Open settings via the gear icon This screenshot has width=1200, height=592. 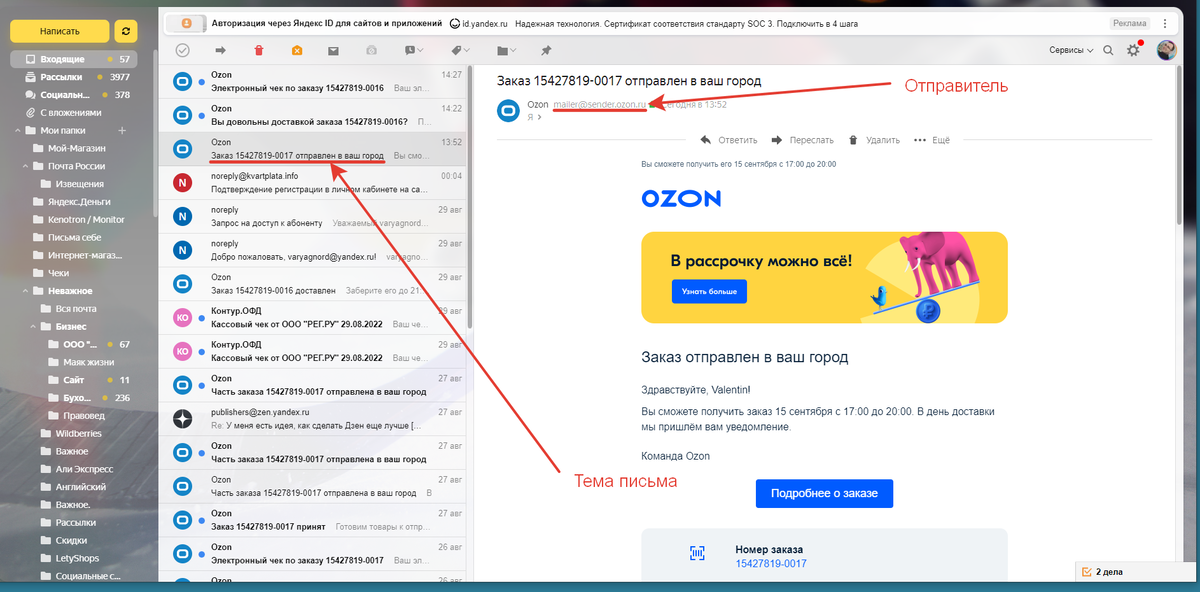click(x=1134, y=50)
